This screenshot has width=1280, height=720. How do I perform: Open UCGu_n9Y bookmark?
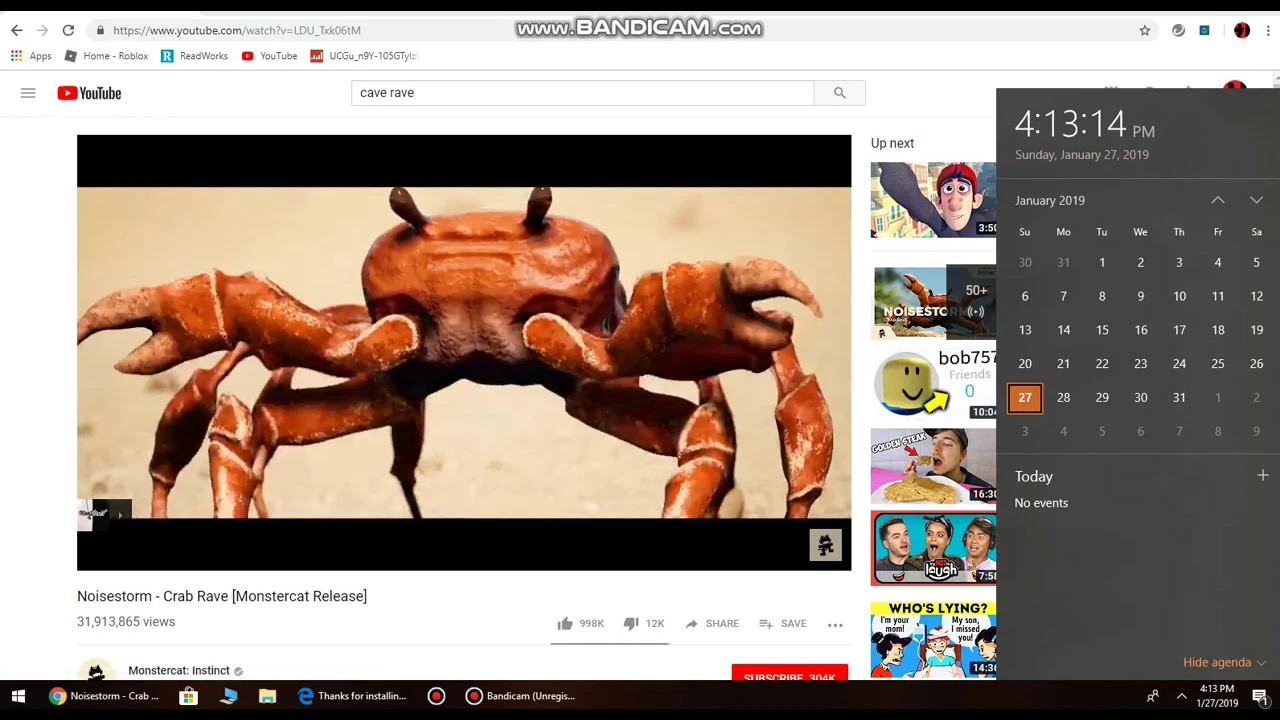pos(364,56)
